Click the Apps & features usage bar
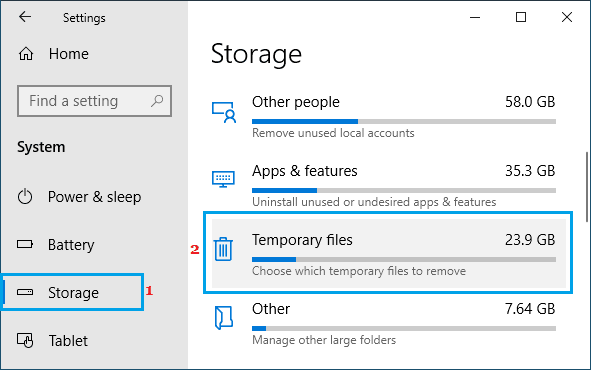Image resolution: width=591 pixels, height=370 pixels. pos(404,190)
